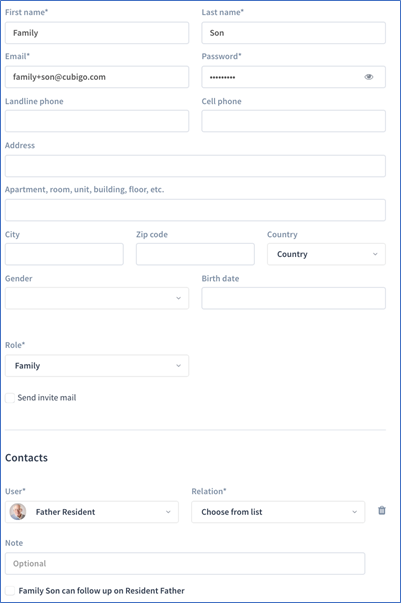401x603 pixels.
Task: Click Father Resident's avatar photo
Action: click(18, 512)
